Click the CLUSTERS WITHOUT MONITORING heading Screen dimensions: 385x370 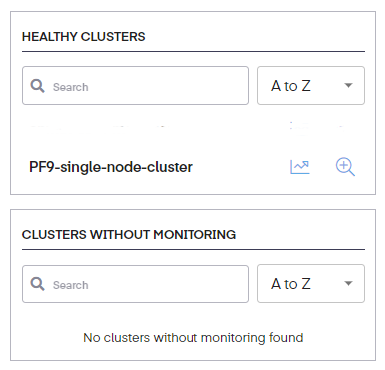coord(129,235)
